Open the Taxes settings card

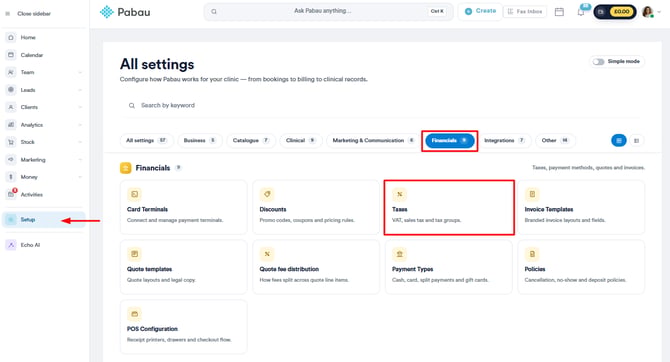[449, 207]
